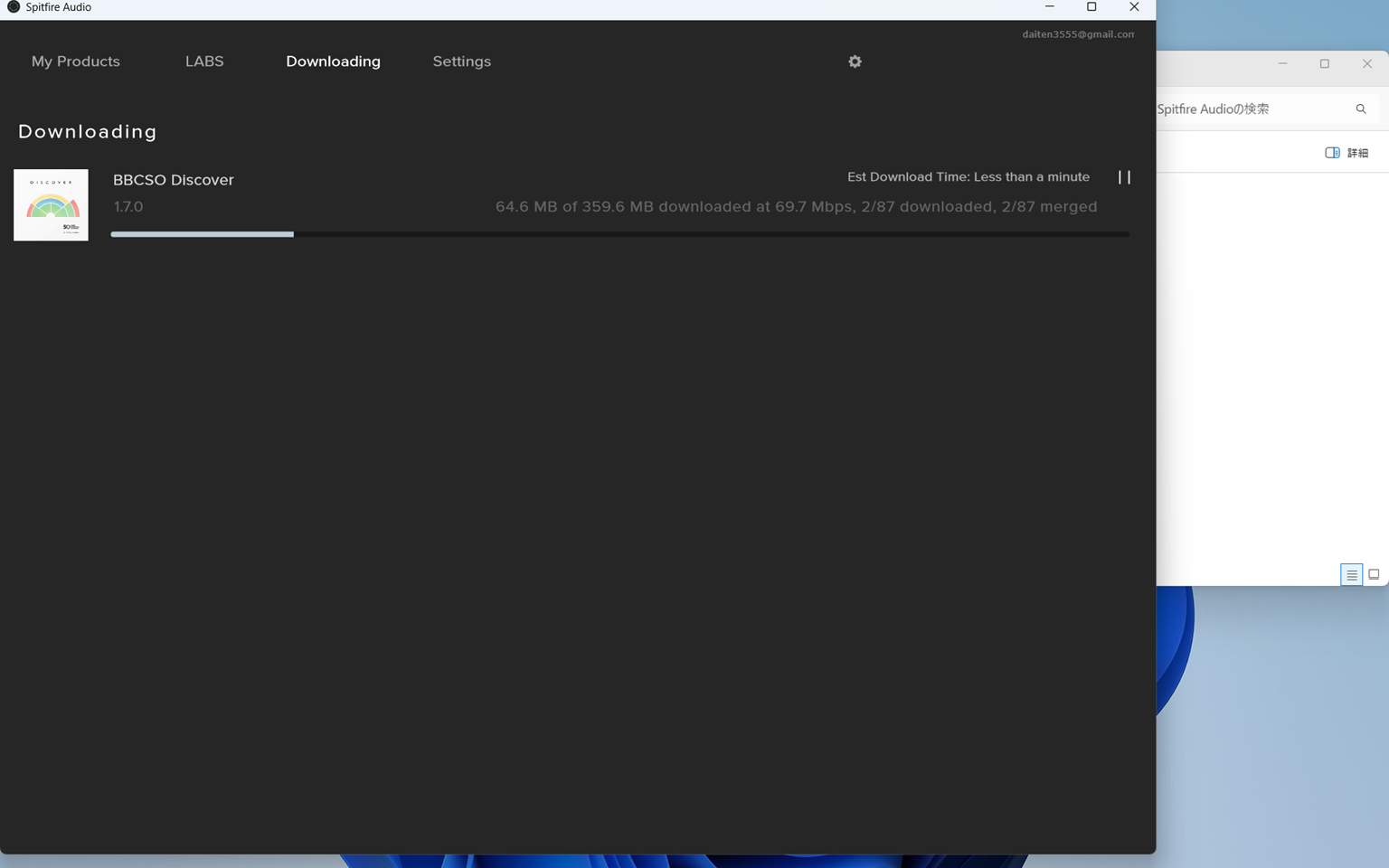
Task: Open the My Products tab
Action: pyautogui.click(x=76, y=61)
